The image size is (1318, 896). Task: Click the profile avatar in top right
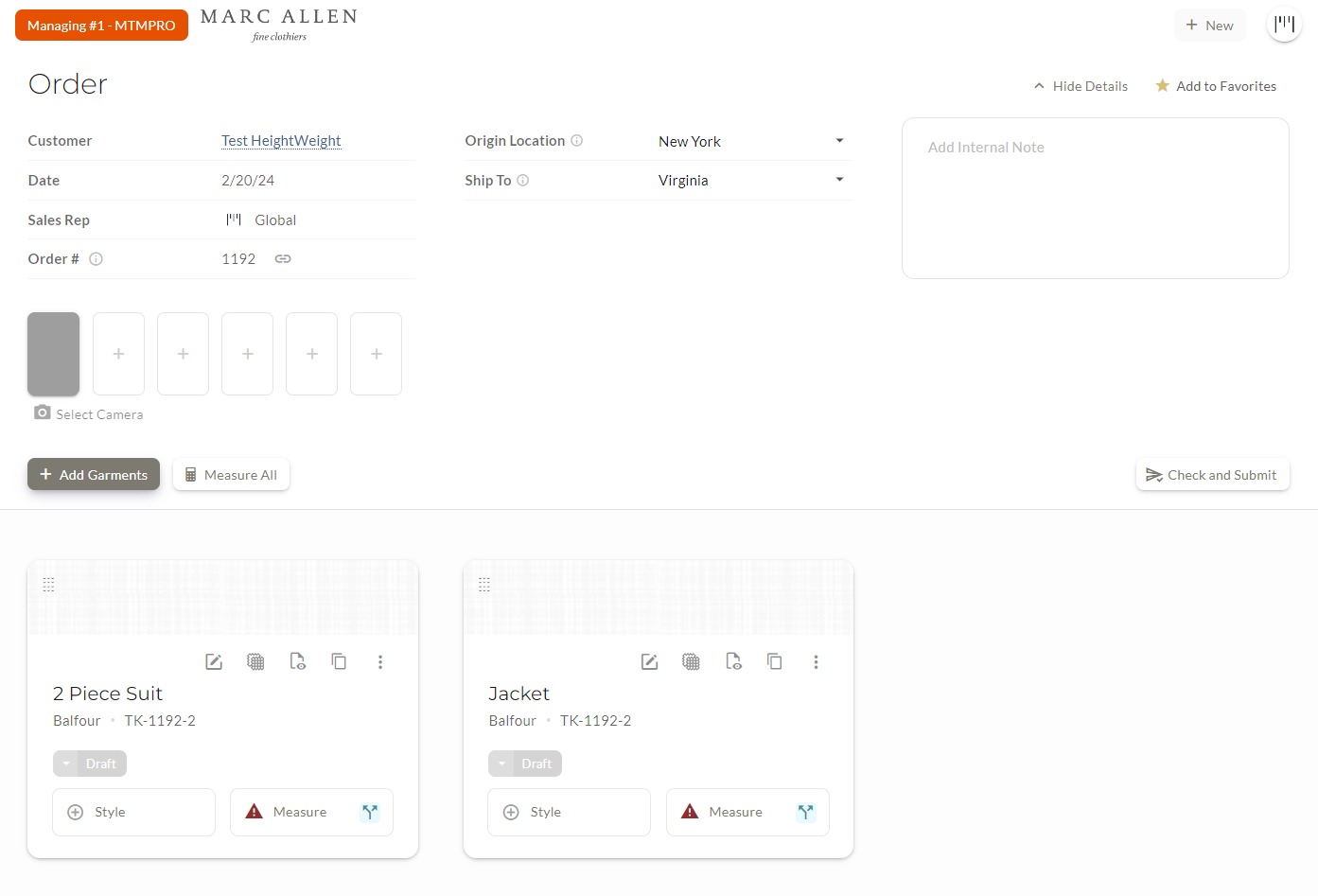(x=1284, y=25)
